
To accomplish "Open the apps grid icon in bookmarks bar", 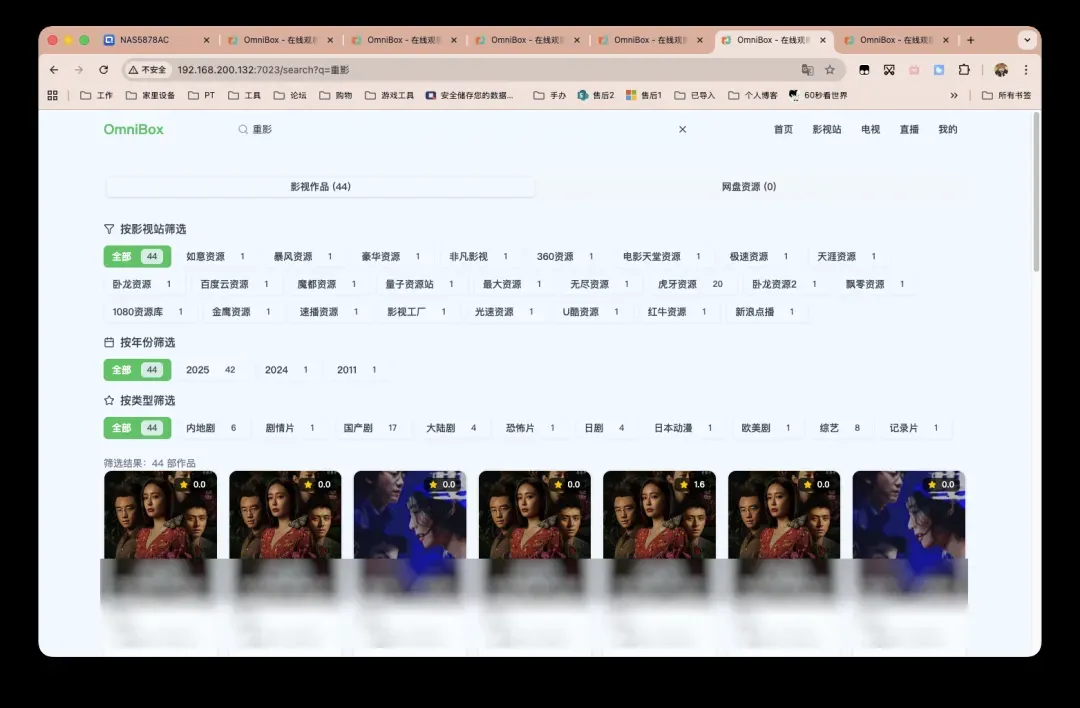I will pyautogui.click(x=53, y=96).
